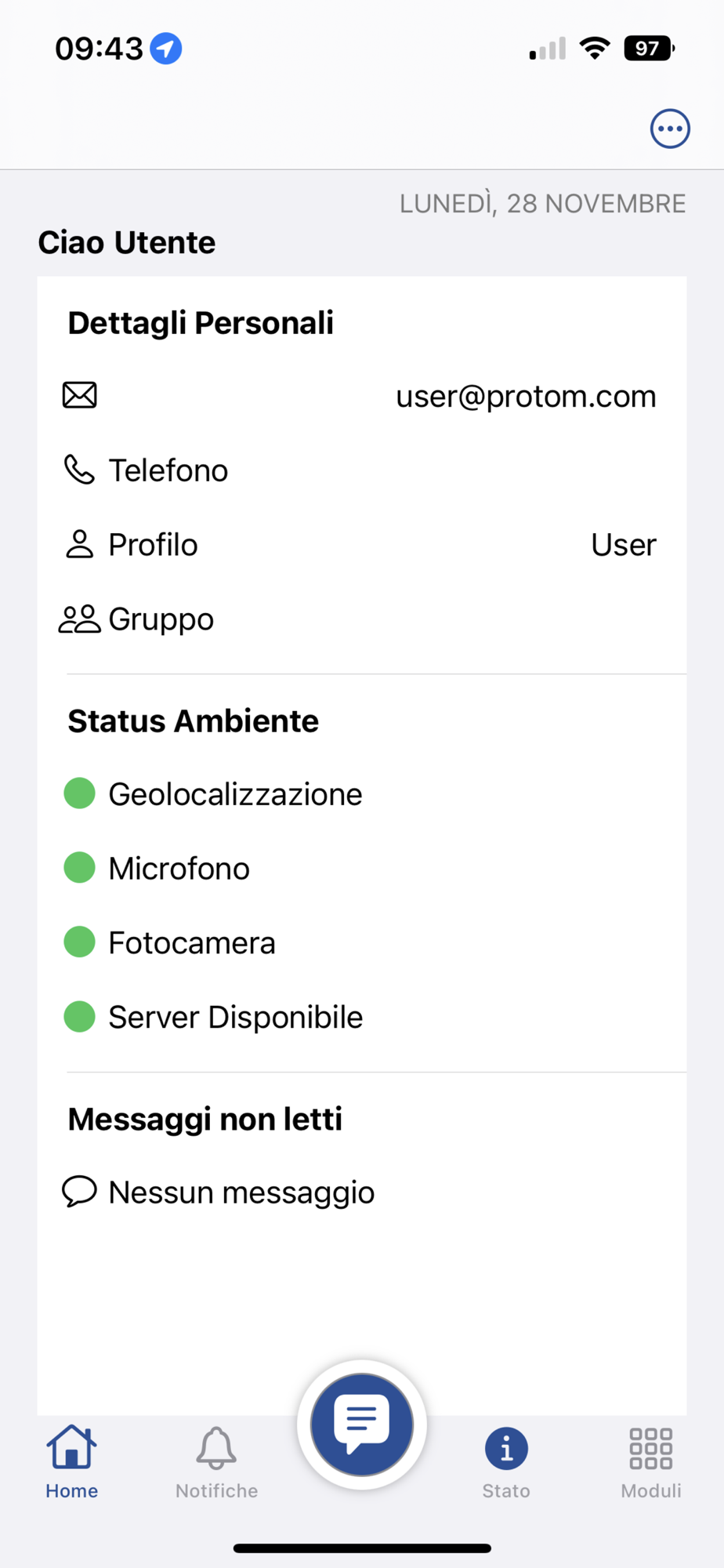Tap the green Server Disponibile indicator
Image resolution: width=724 pixels, height=1568 pixels.
click(79, 1016)
